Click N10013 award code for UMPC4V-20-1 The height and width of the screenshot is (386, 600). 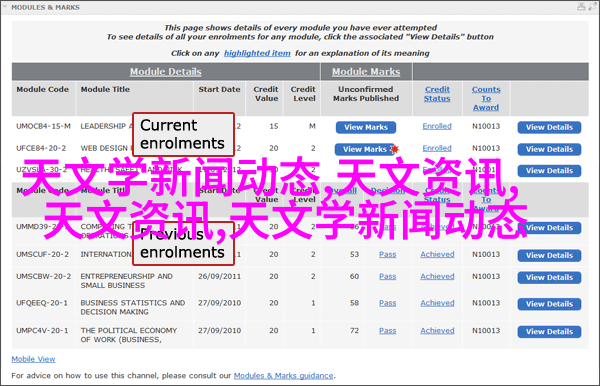pos(486,331)
